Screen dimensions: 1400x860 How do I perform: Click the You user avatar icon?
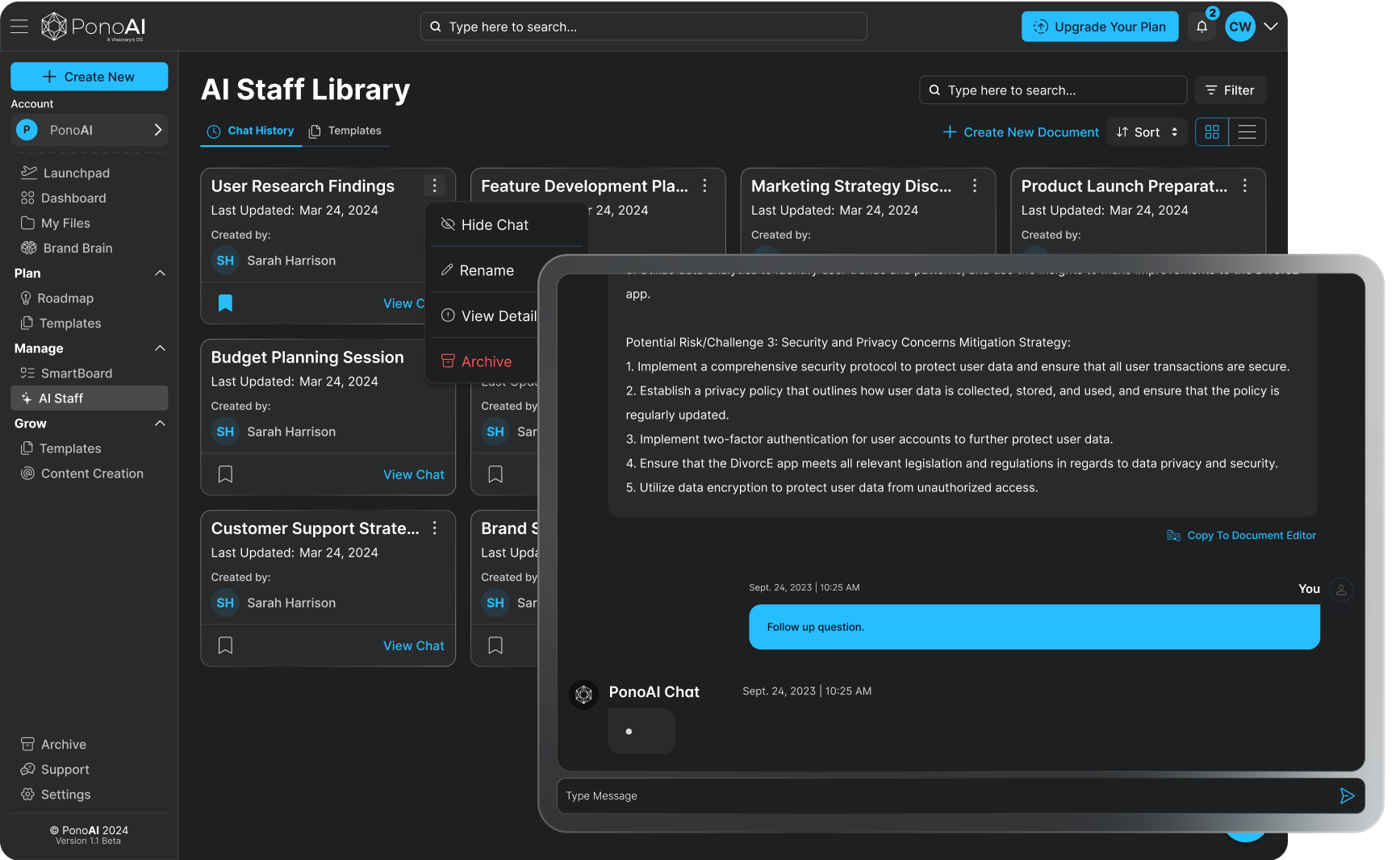coord(1341,590)
